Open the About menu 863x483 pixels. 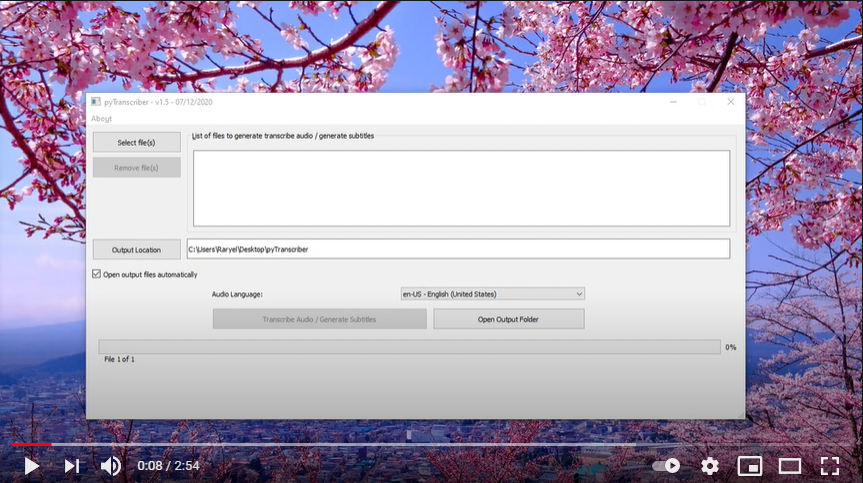(x=102, y=119)
